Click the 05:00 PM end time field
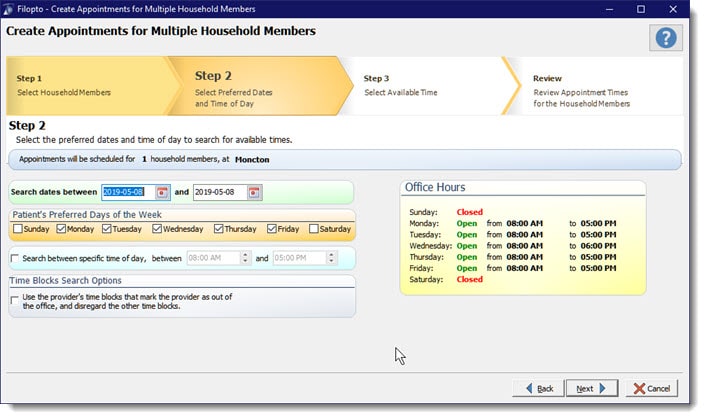Image resolution: width=705 pixels, height=419 pixels. (300, 258)
